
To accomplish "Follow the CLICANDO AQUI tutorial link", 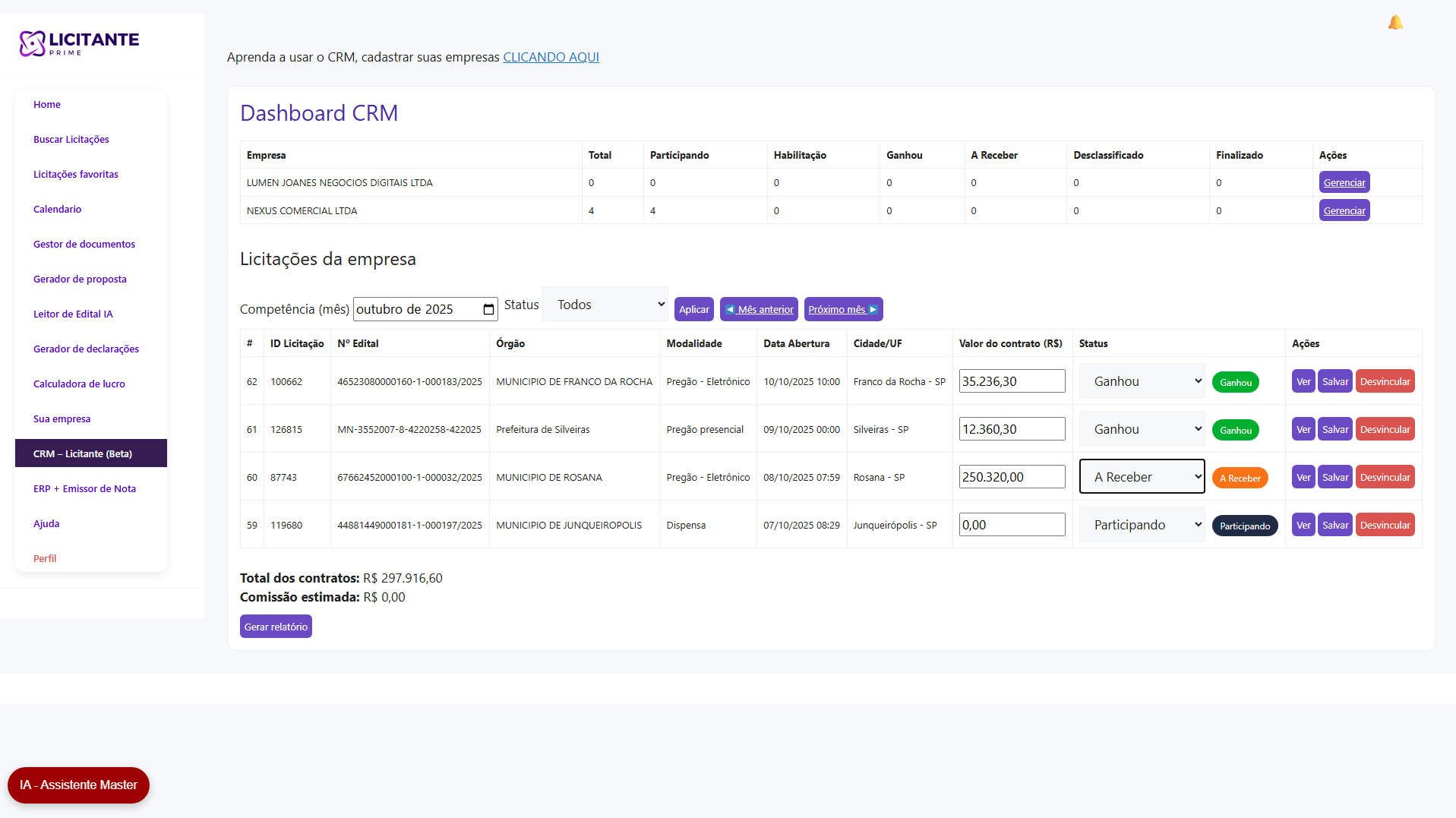I will click(551, 57).
